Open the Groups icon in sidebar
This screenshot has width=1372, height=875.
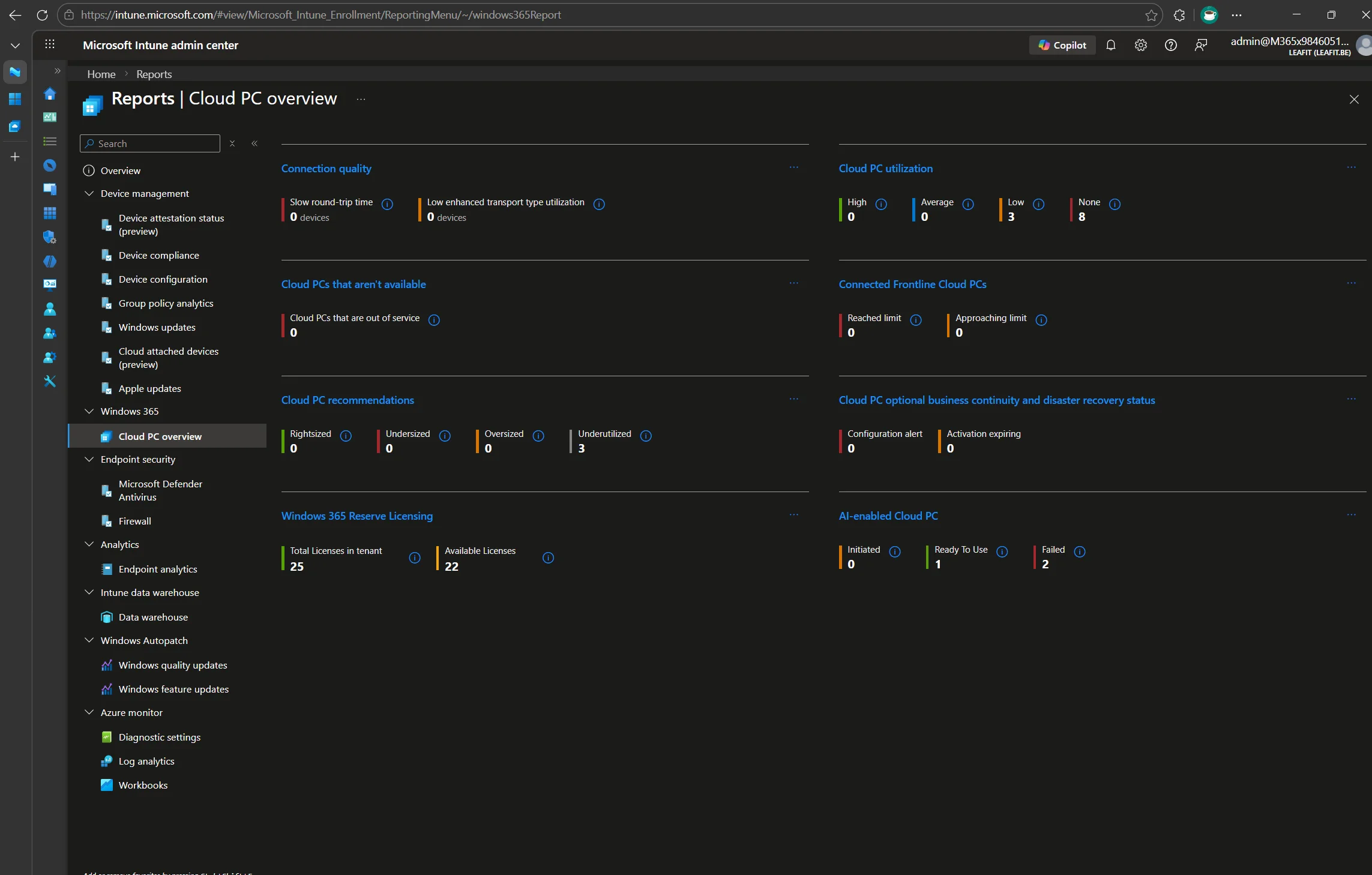coord(50,333)
